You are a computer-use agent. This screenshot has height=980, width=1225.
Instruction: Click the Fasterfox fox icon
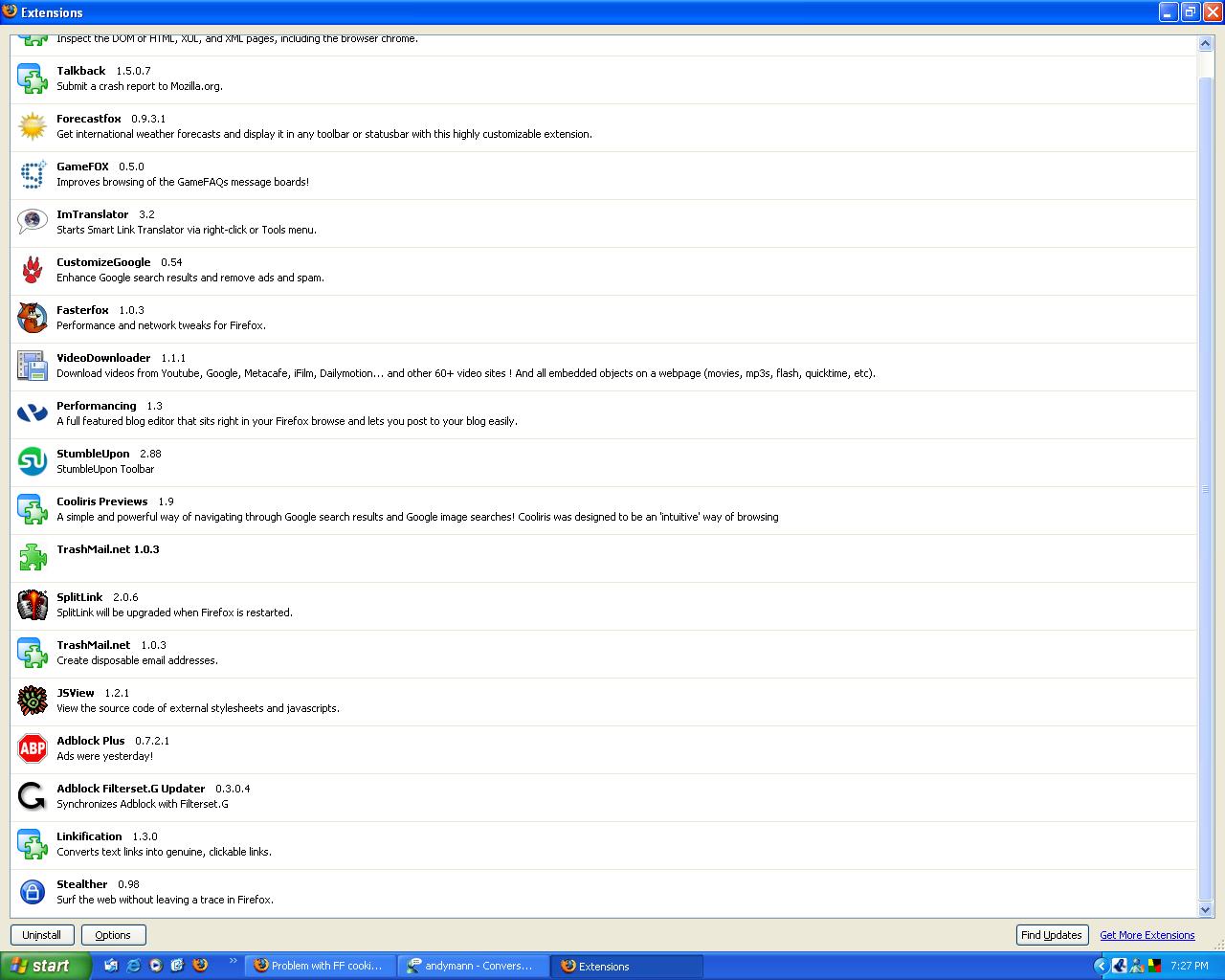[x=33, y=318]
